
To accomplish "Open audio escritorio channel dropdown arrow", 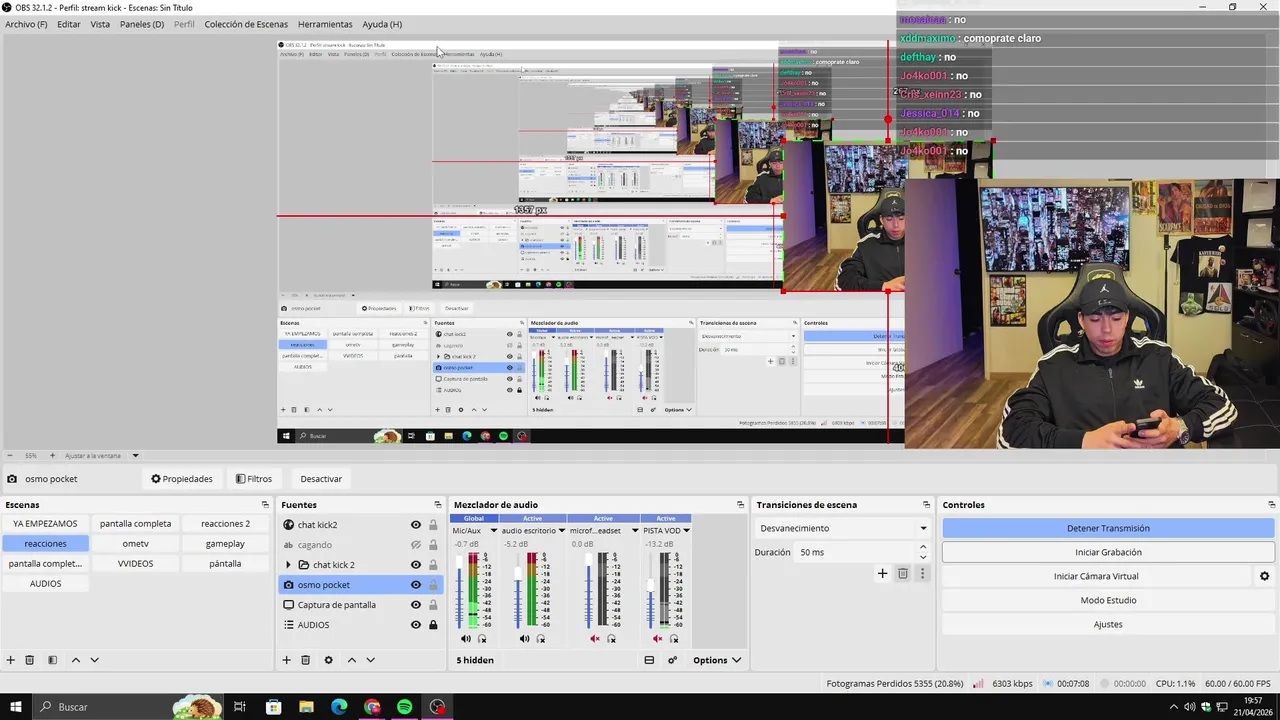I will [562, 531].
